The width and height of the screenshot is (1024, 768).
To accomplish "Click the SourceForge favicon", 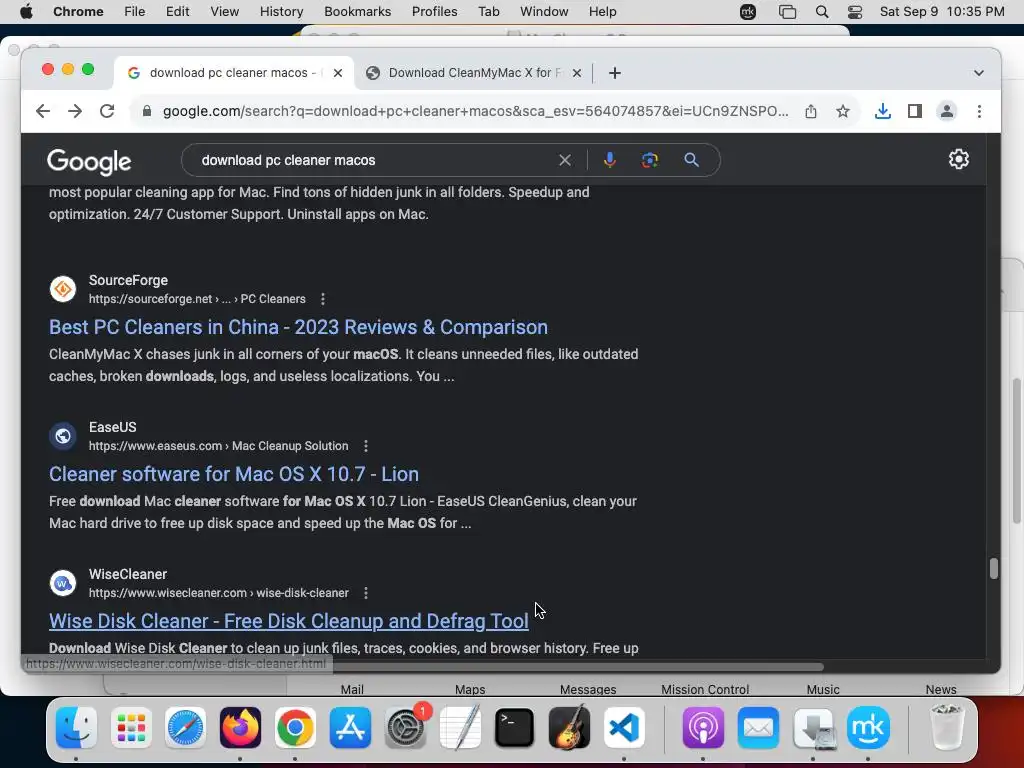I will click(x=63, y=289).
